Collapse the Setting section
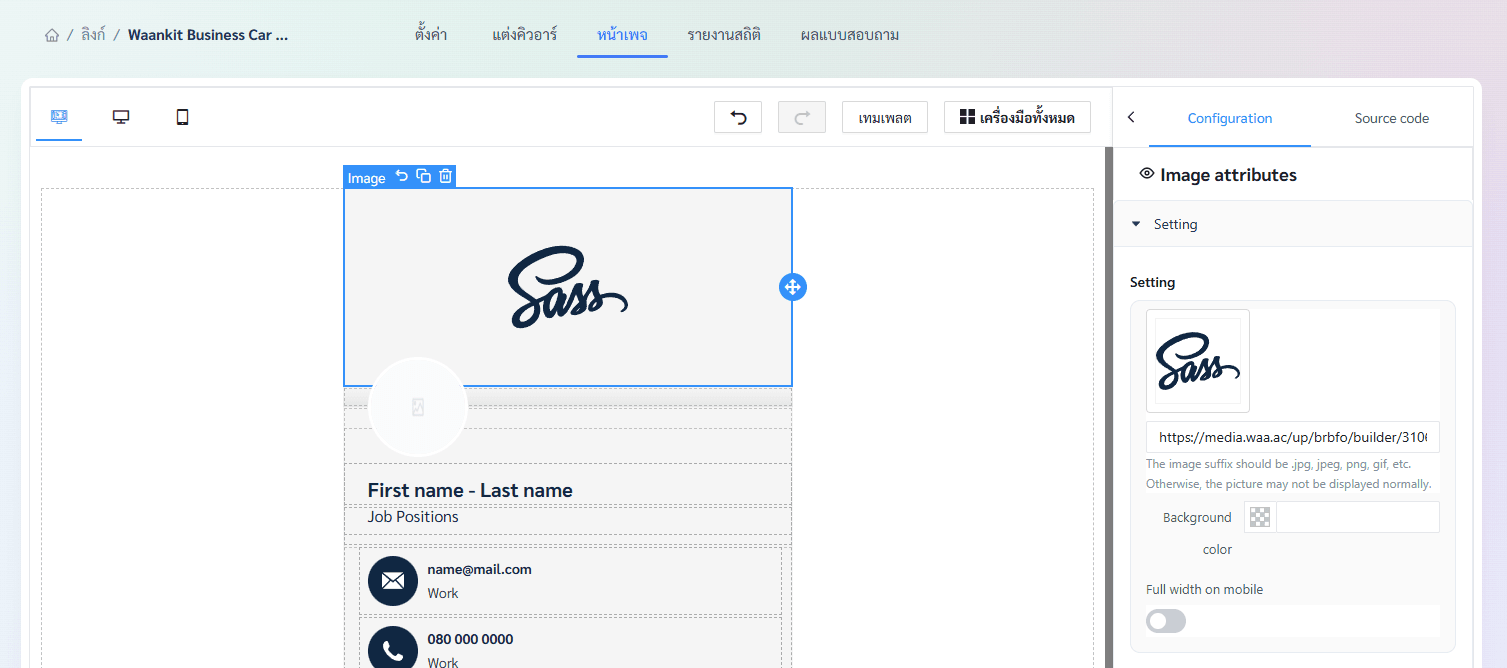Screen dimensions: 1507x668 point(1293,224)
